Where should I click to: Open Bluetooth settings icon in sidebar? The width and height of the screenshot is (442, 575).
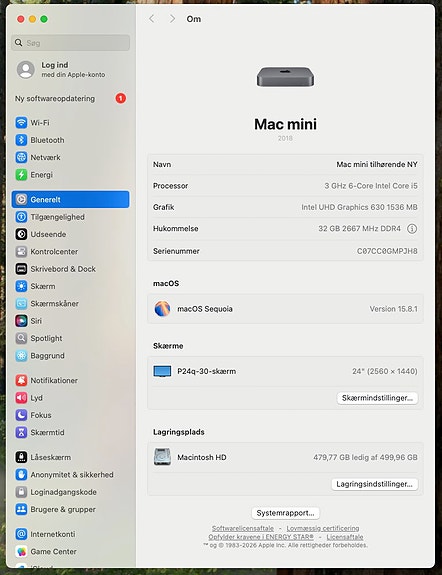[x=21, y=140]
